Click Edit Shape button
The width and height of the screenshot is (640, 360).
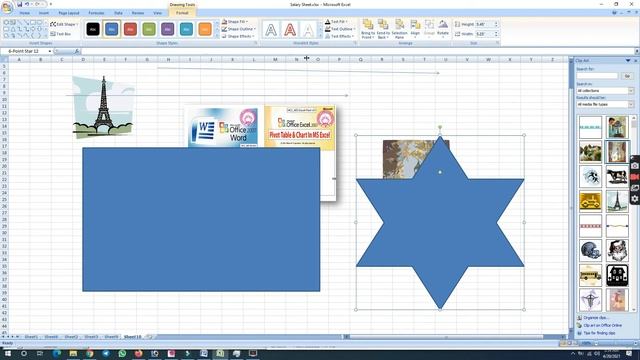(64, 24)
